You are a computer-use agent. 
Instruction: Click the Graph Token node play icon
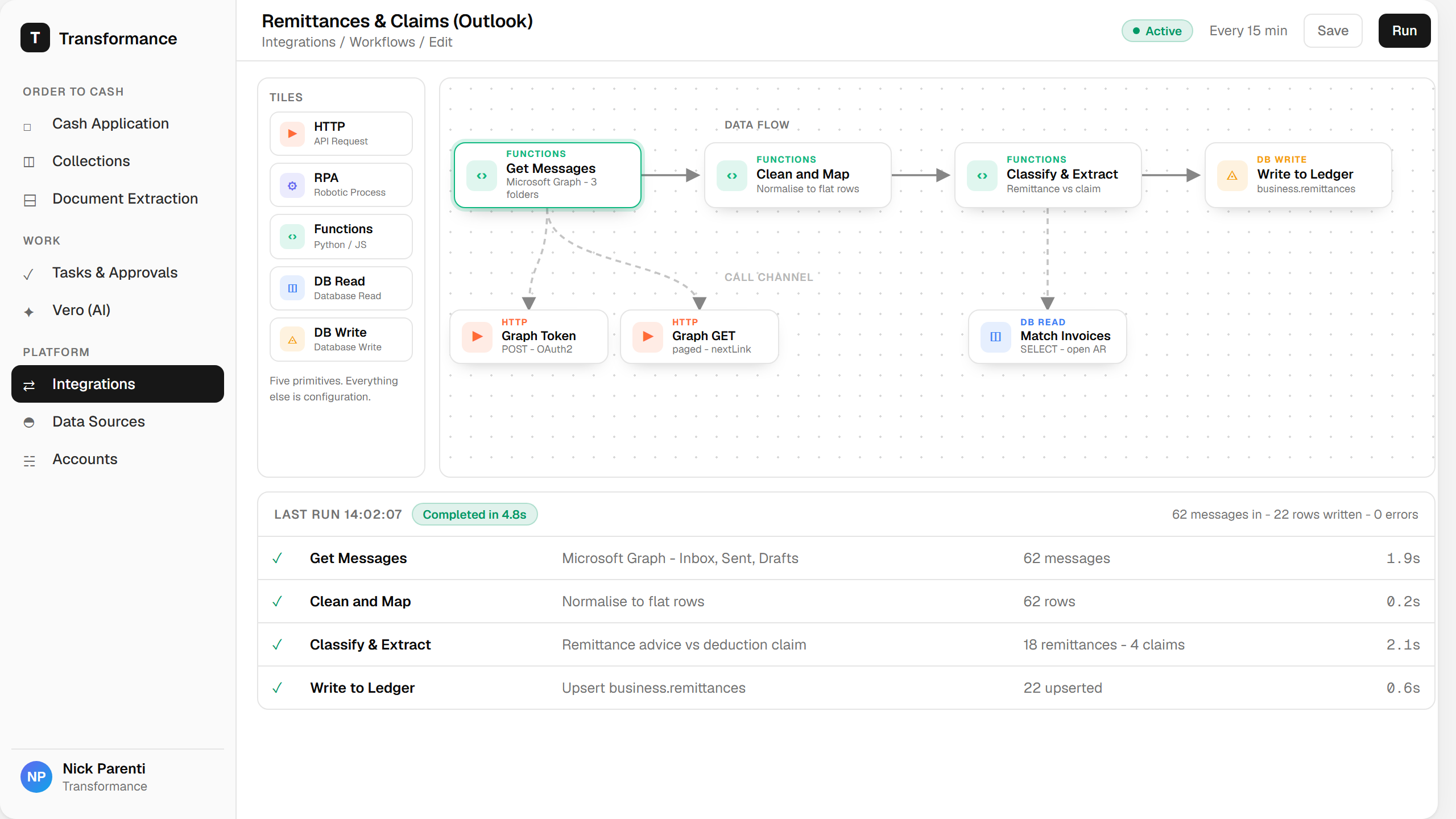(477, 337)
